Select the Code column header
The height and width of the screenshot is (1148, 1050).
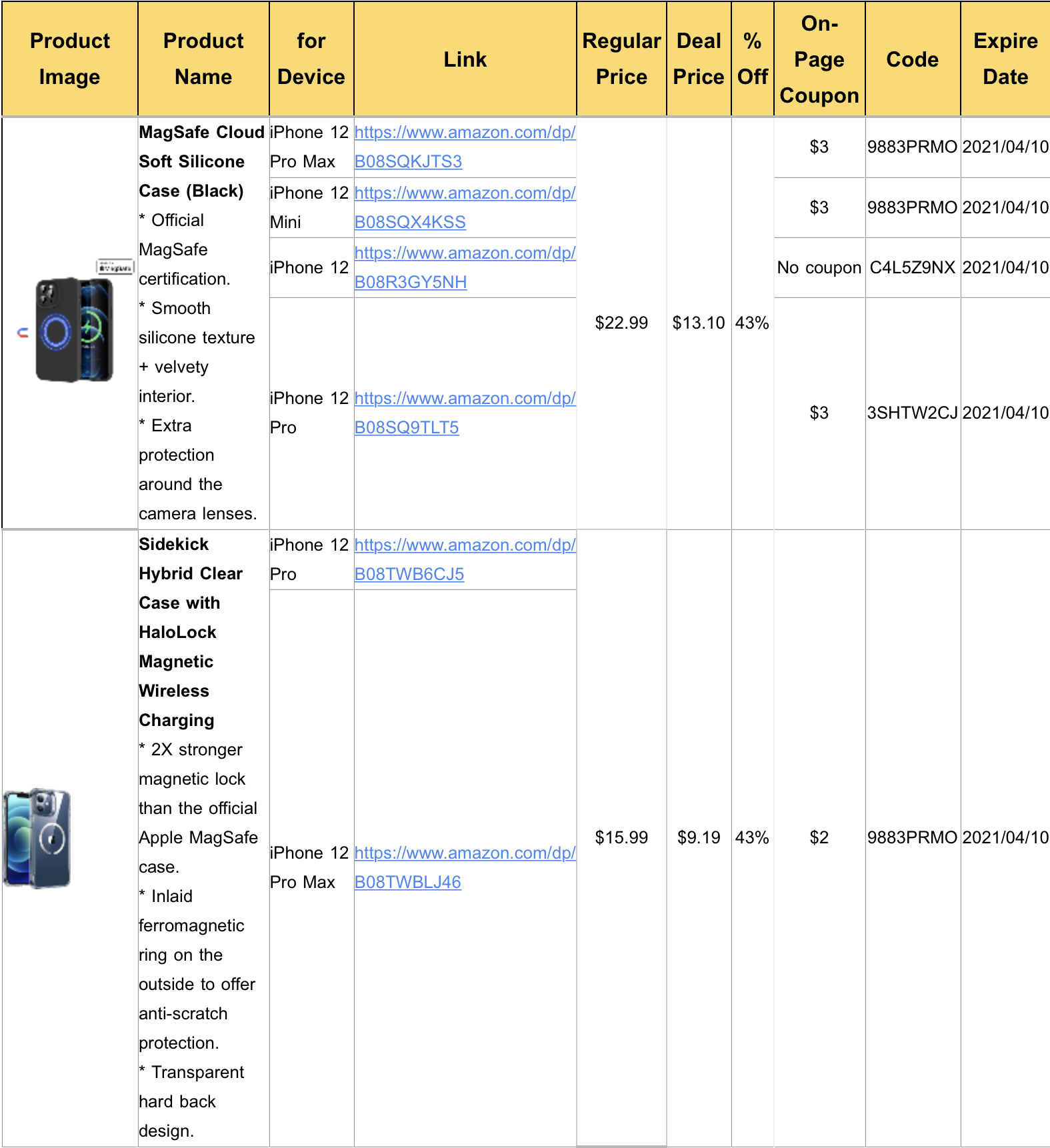coord(913,59)
